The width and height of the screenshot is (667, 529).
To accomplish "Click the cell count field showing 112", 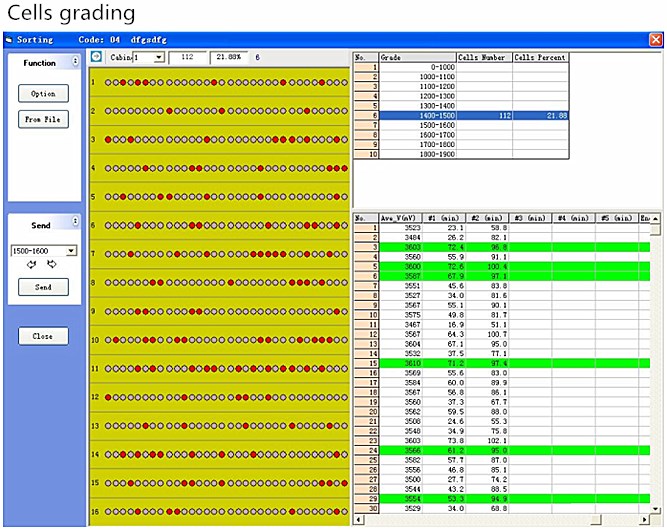I will pyautogui.click(x=187, y=58).
